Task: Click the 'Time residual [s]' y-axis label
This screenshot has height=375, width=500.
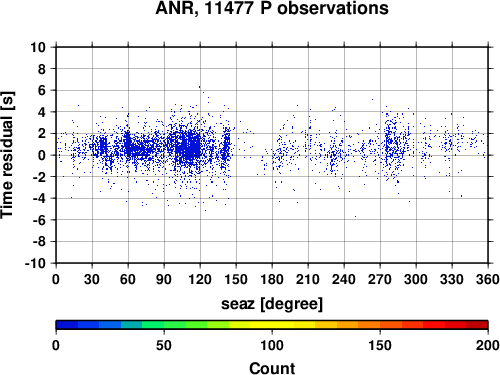Action: [7, 155]
